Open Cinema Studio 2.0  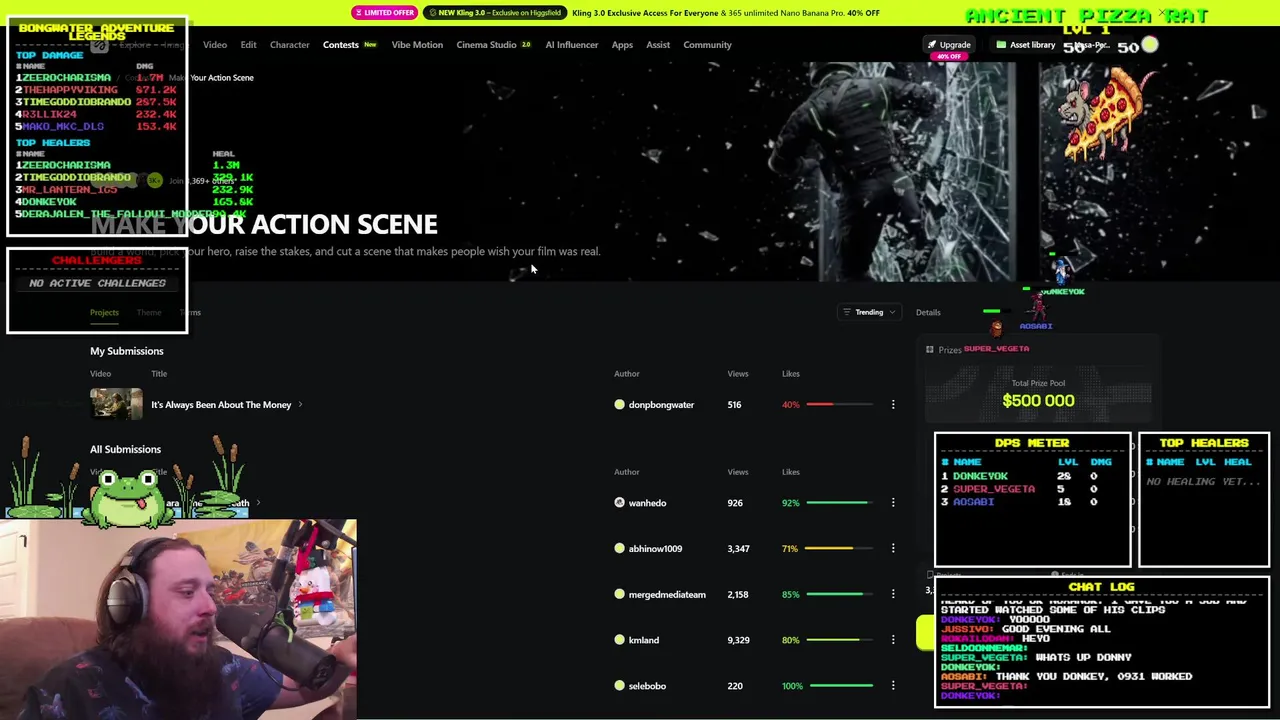(x=493, y=45)
